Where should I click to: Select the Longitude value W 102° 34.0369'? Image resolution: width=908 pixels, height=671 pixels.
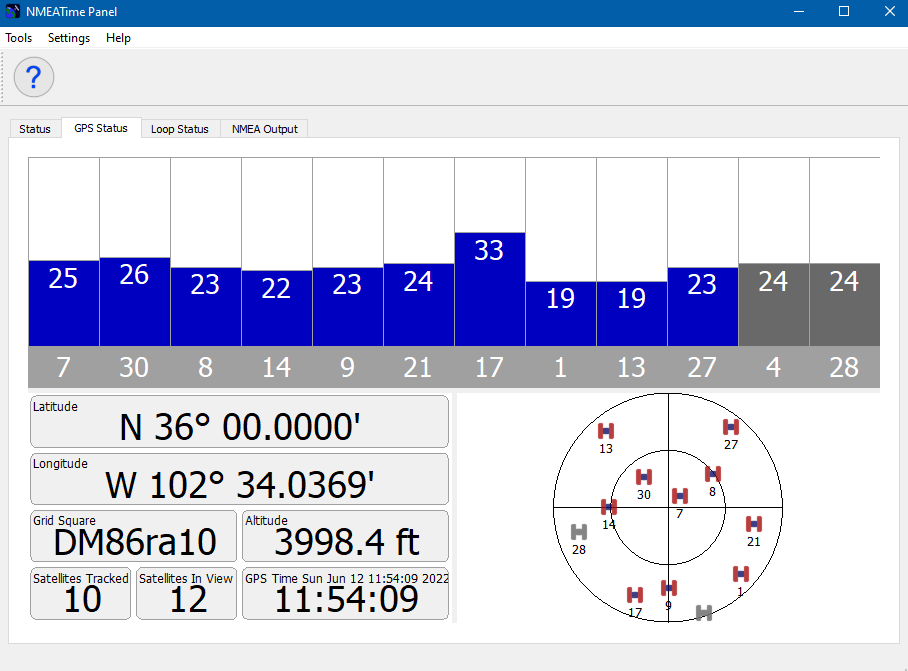tap(240, 485)
